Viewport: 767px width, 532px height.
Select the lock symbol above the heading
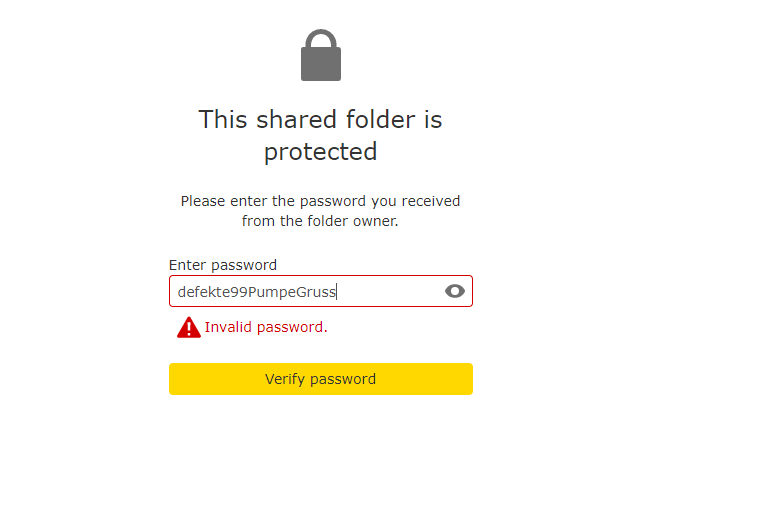(320, 57)
